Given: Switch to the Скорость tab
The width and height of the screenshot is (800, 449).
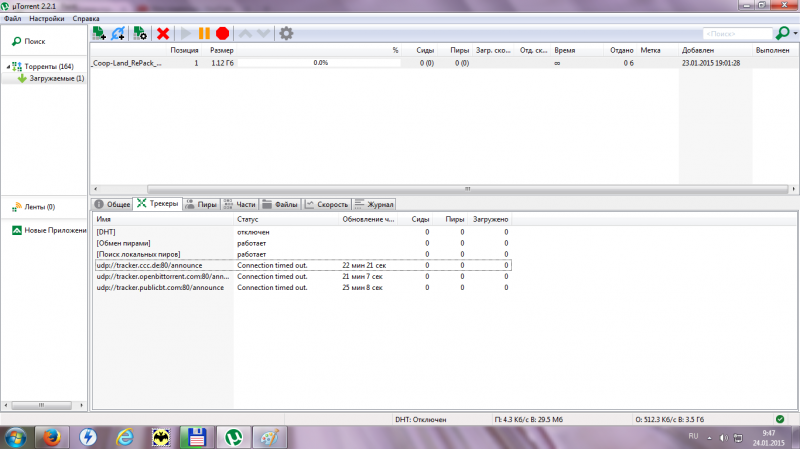Looking at the screenshot, I should click(x=327, y=204).
